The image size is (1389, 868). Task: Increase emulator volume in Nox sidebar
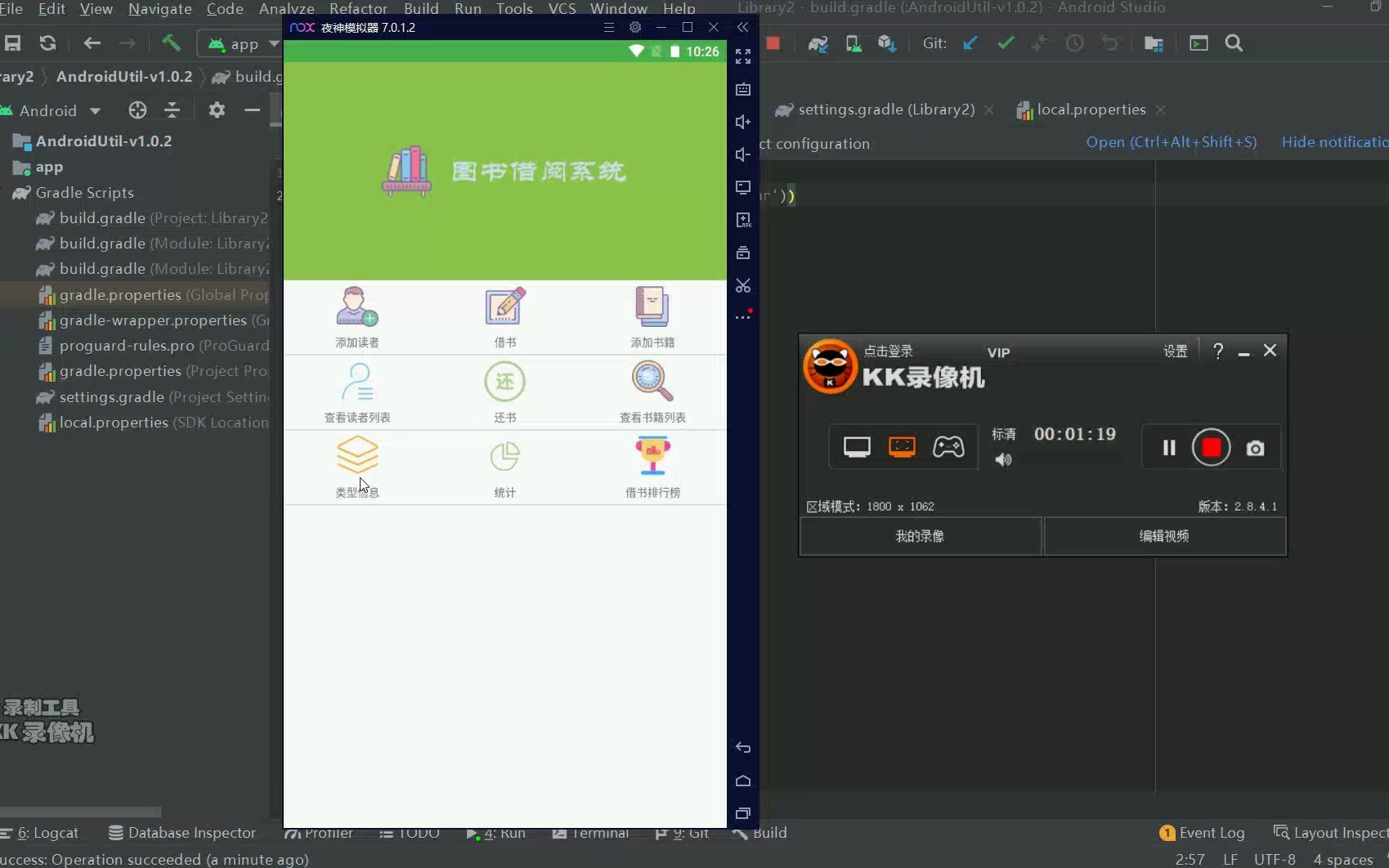coord(742,122)
